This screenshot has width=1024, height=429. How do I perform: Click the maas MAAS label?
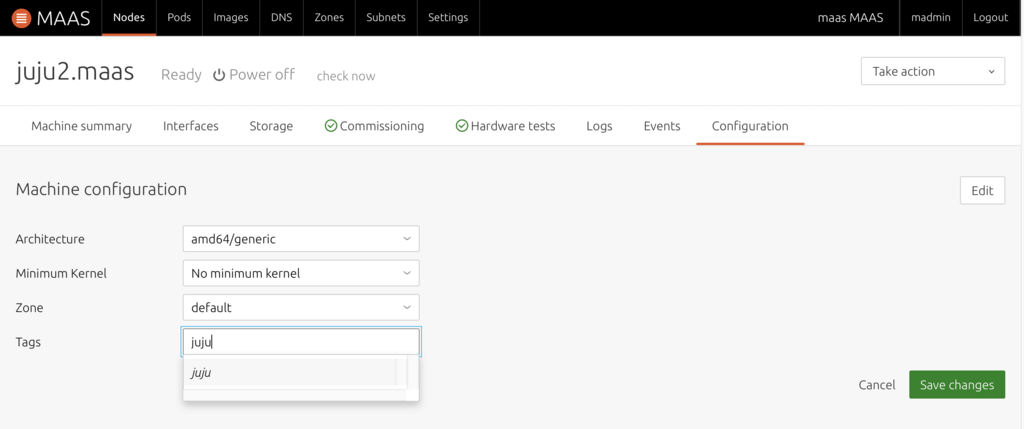[x=850, y=18]
